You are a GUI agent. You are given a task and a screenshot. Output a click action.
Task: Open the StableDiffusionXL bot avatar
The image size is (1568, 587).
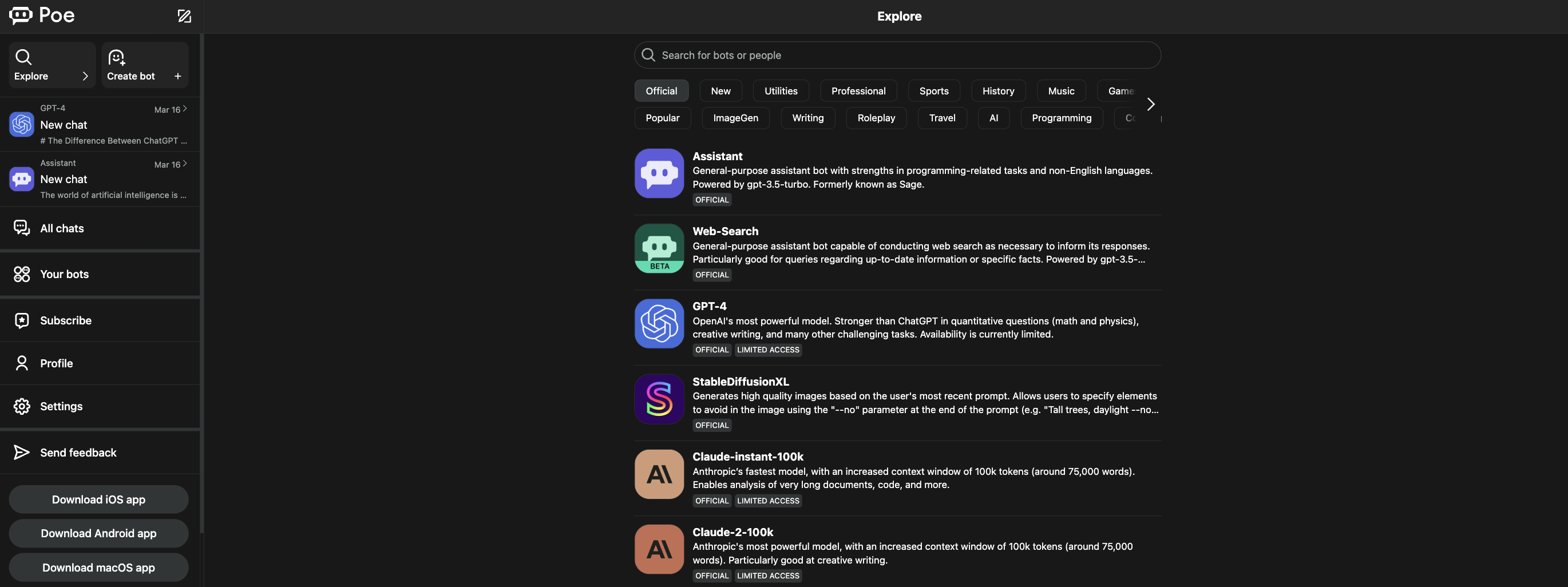(x=659, y=399)
